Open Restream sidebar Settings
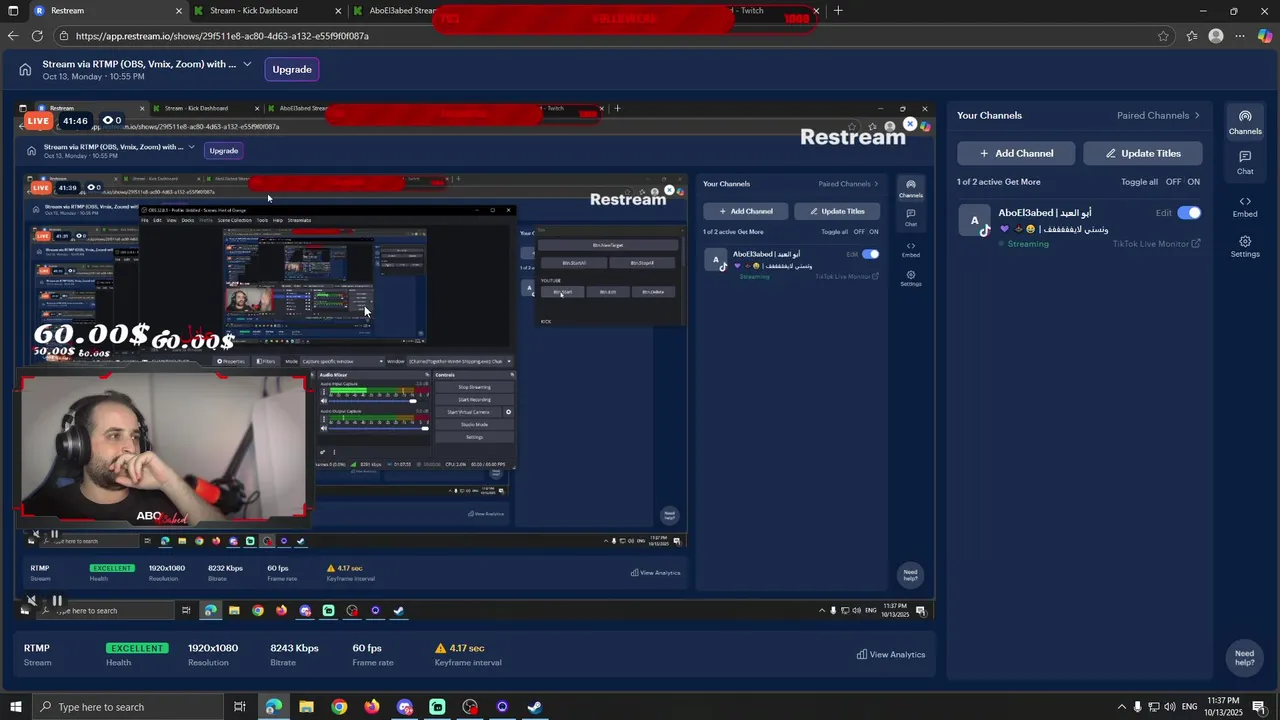Image resolution: width=1280 pixels, height=720 pixels. click(1244, 247)
